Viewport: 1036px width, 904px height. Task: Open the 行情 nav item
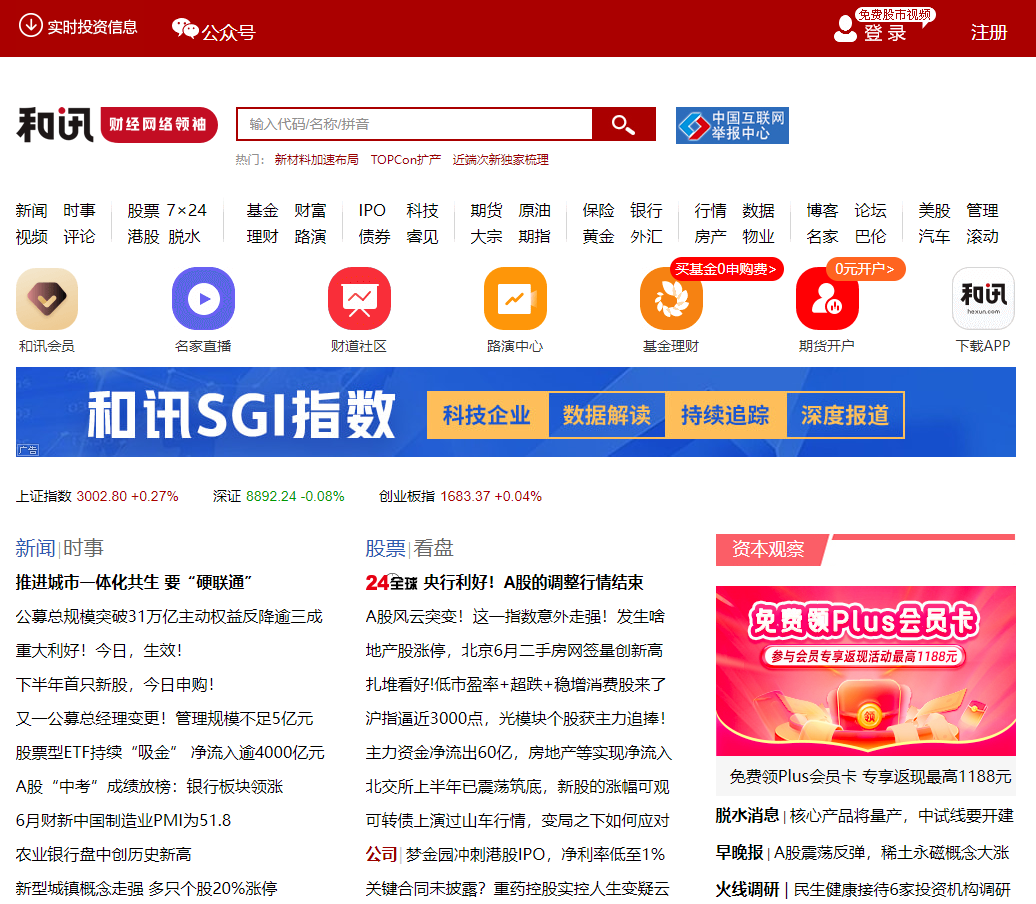pyautogui.click(x=710, y=211)
